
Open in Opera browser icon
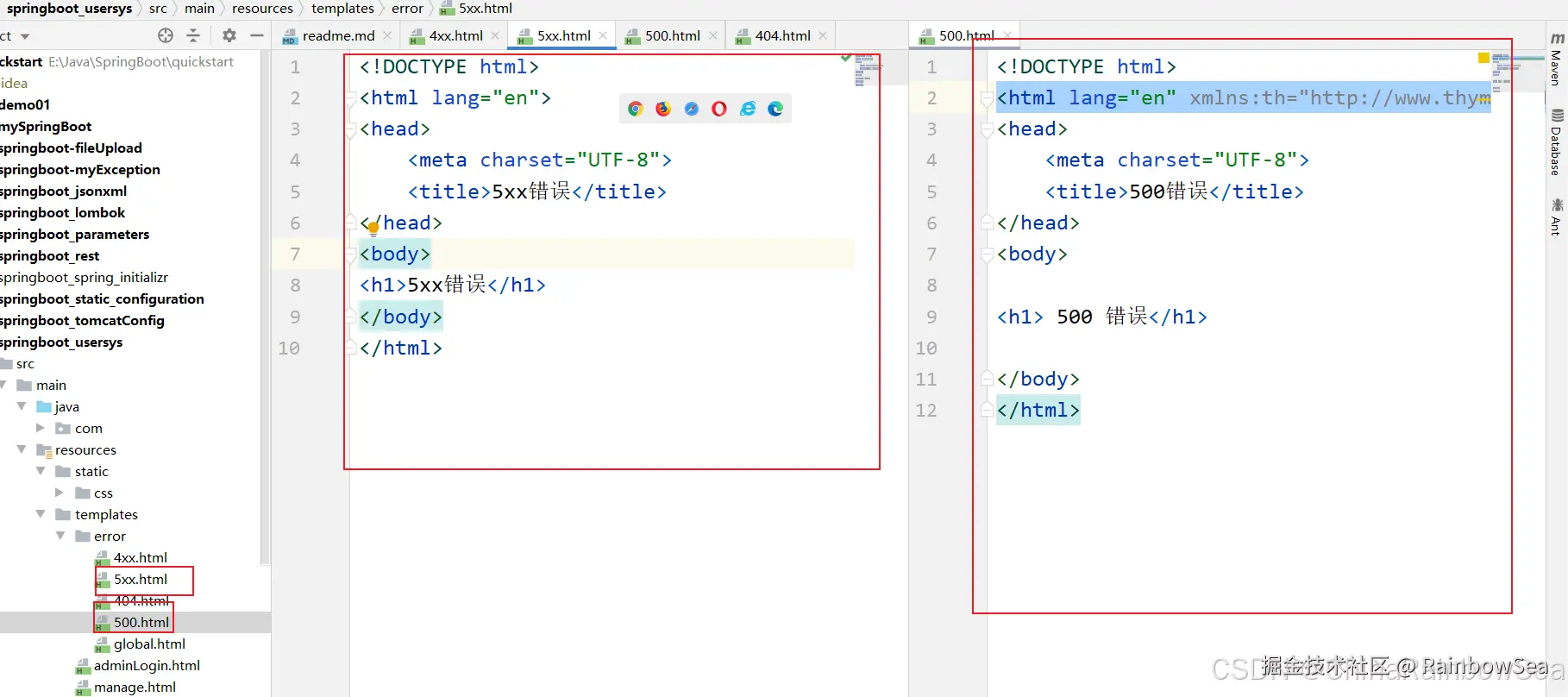pos(719,109)
